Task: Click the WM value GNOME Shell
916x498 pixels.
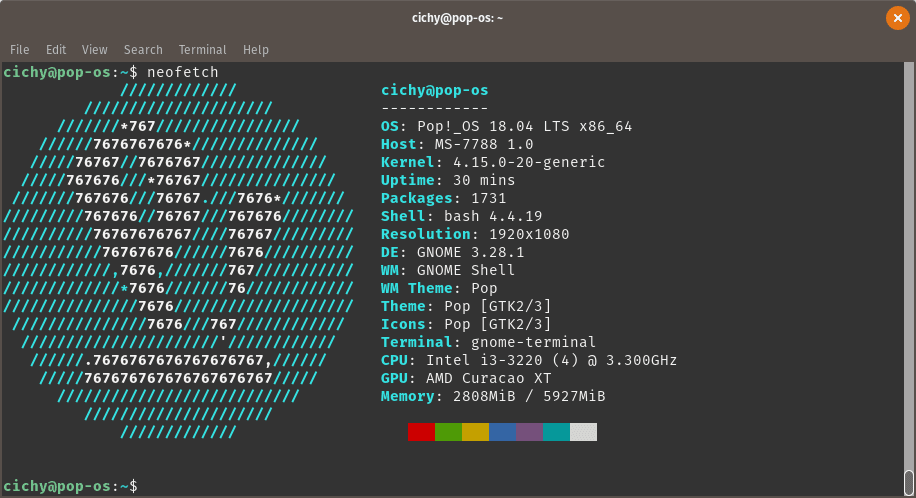Action: pos(466,270)
